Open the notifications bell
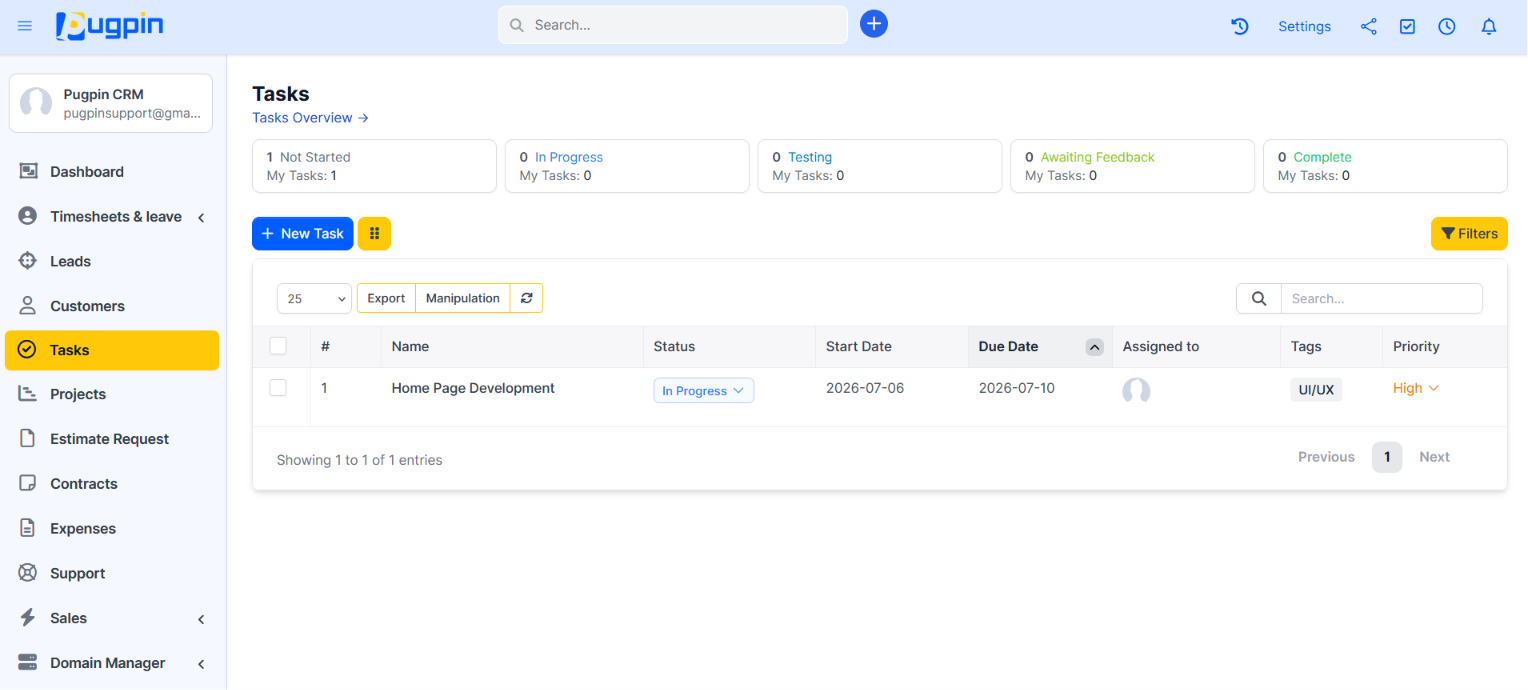This screenshot has height=690, width=1528. pos(1489,27)
